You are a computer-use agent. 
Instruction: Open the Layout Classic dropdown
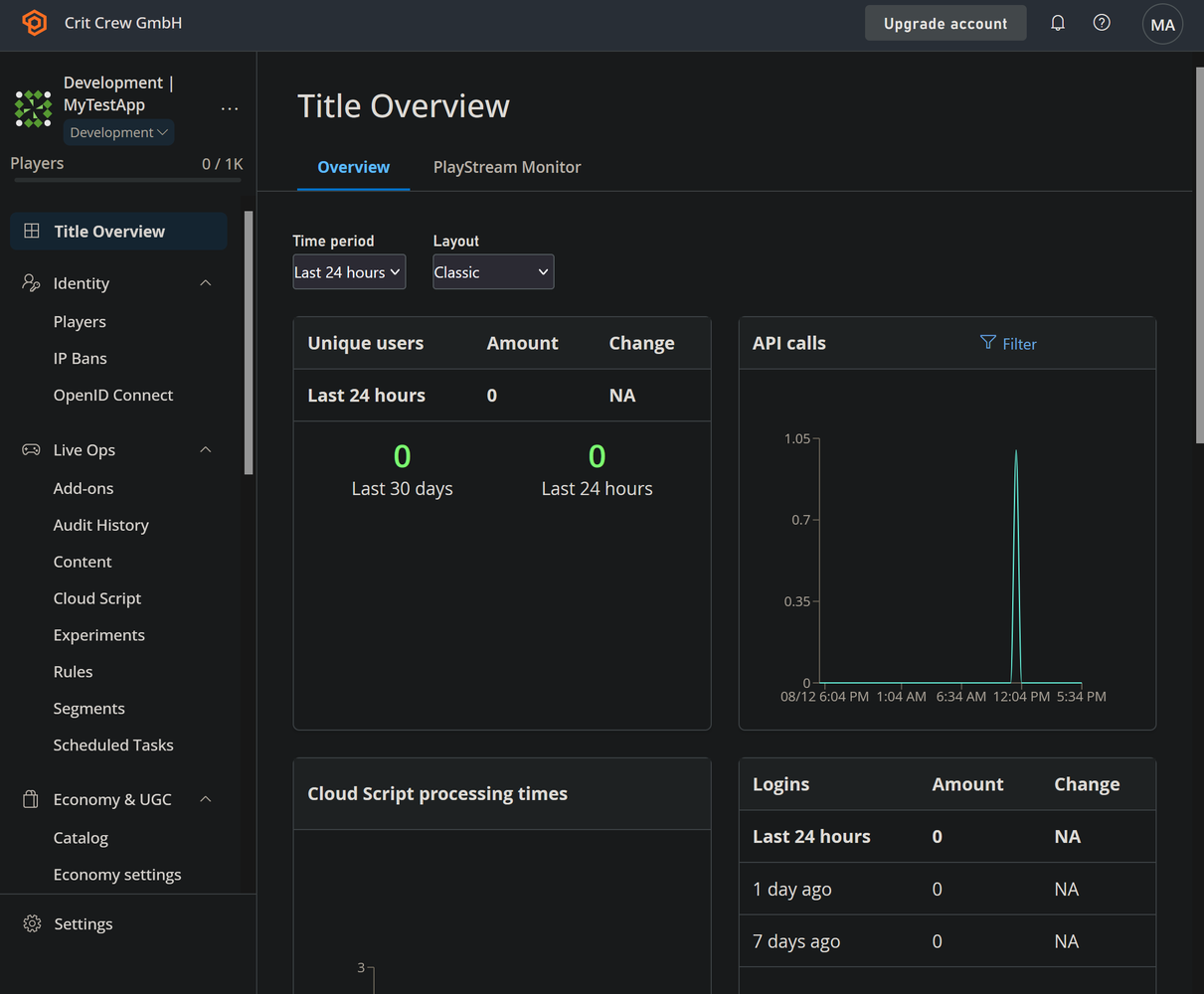coord(493,272)
